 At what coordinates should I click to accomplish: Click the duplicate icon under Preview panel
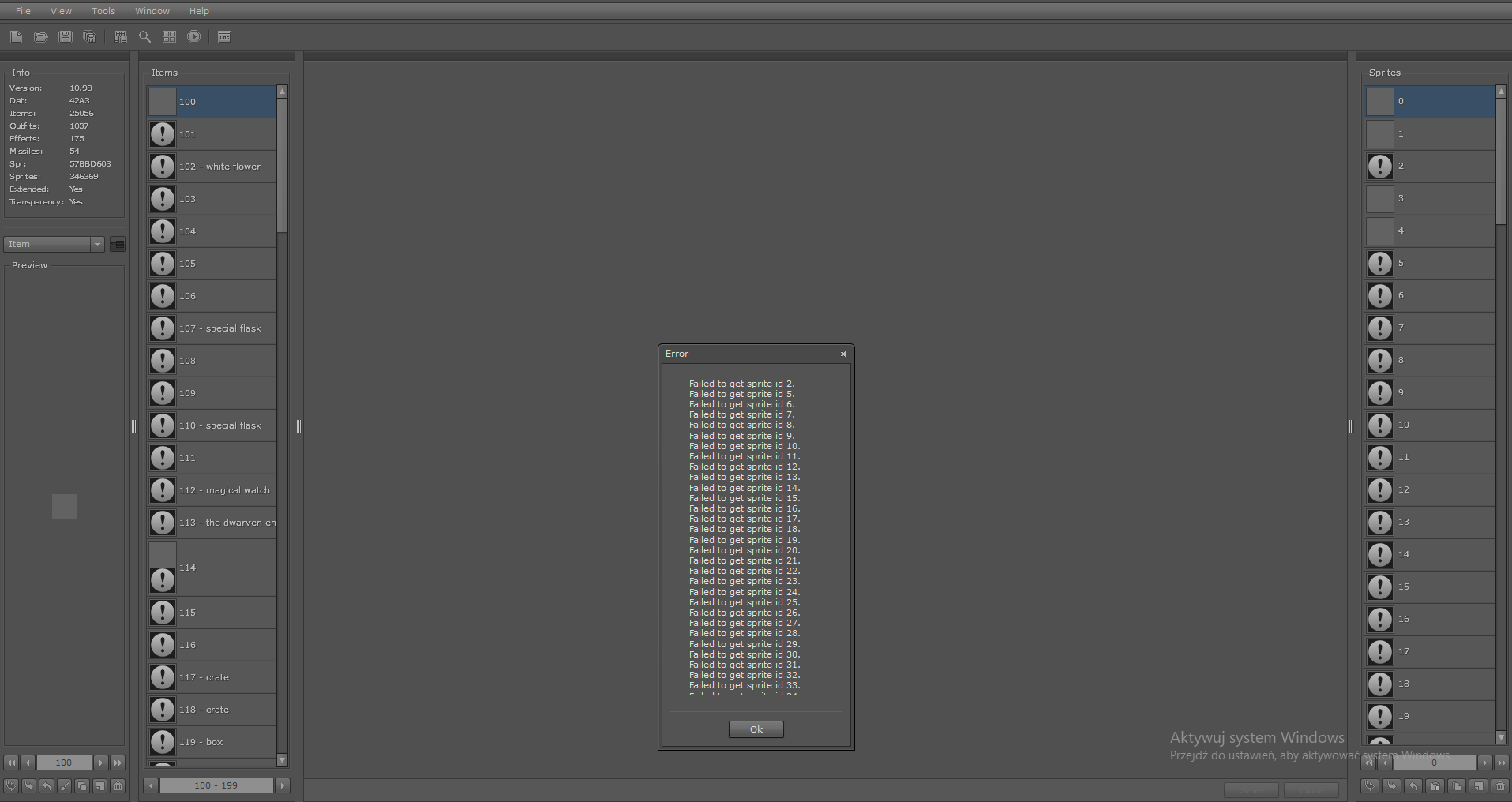click(x=82, y=786)
